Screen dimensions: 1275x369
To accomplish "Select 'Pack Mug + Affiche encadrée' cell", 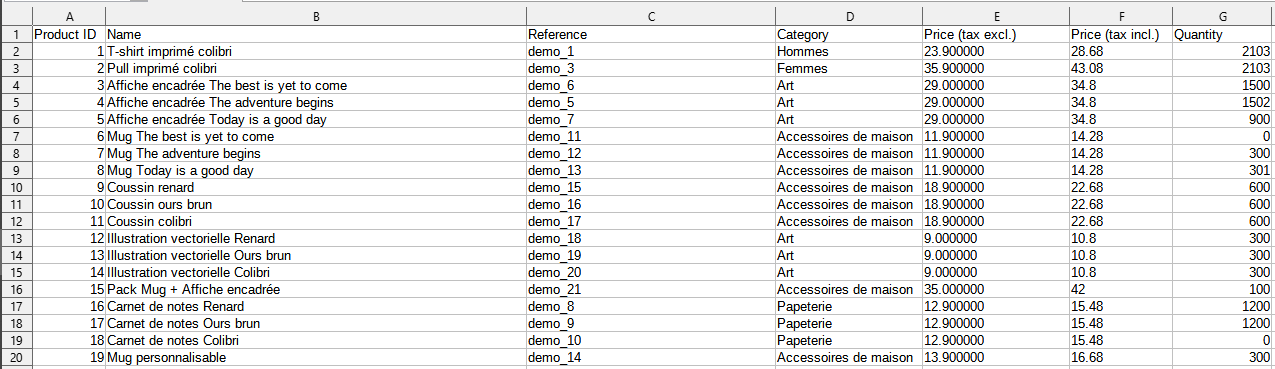I will click(316, 289).
